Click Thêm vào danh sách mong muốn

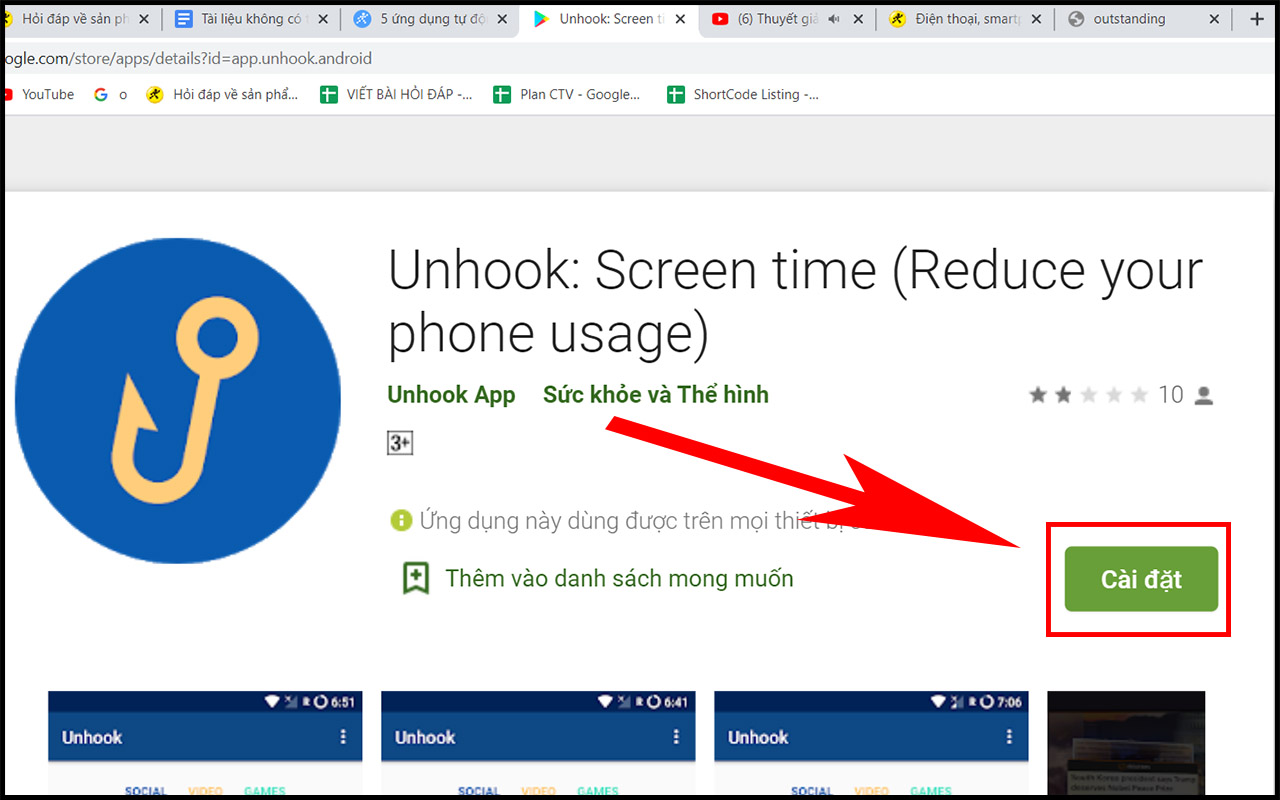(619, 578)
